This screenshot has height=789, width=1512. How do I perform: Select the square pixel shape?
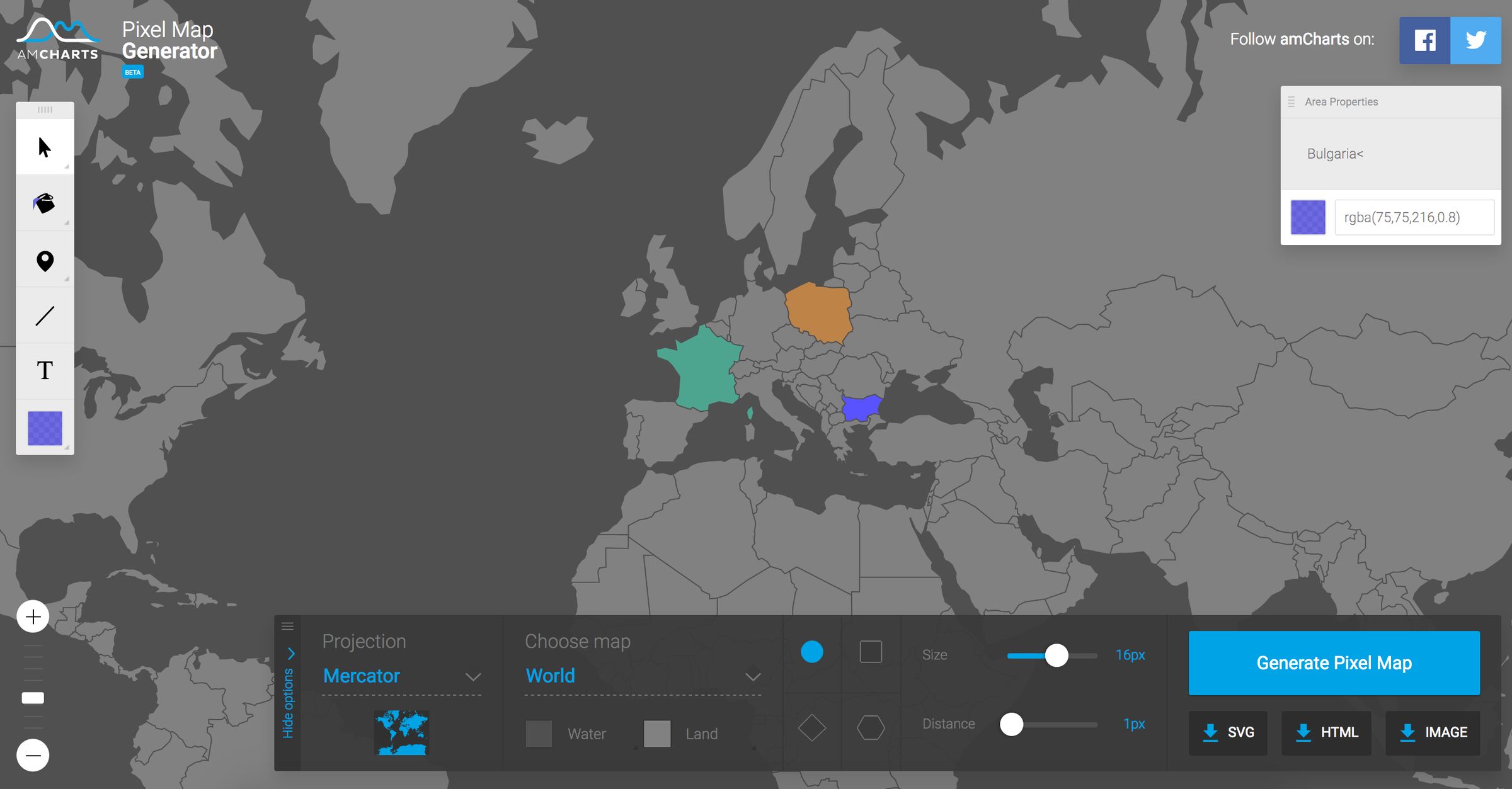[871, 652]
